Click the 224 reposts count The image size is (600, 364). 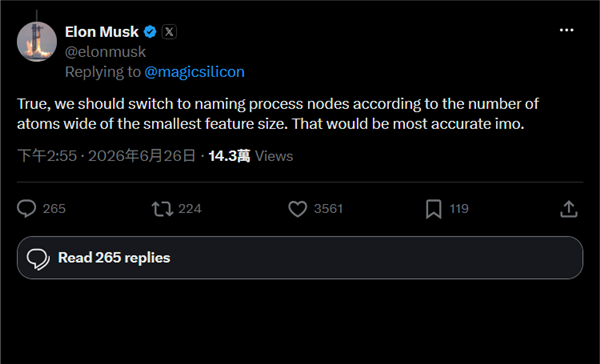point(190,209)
